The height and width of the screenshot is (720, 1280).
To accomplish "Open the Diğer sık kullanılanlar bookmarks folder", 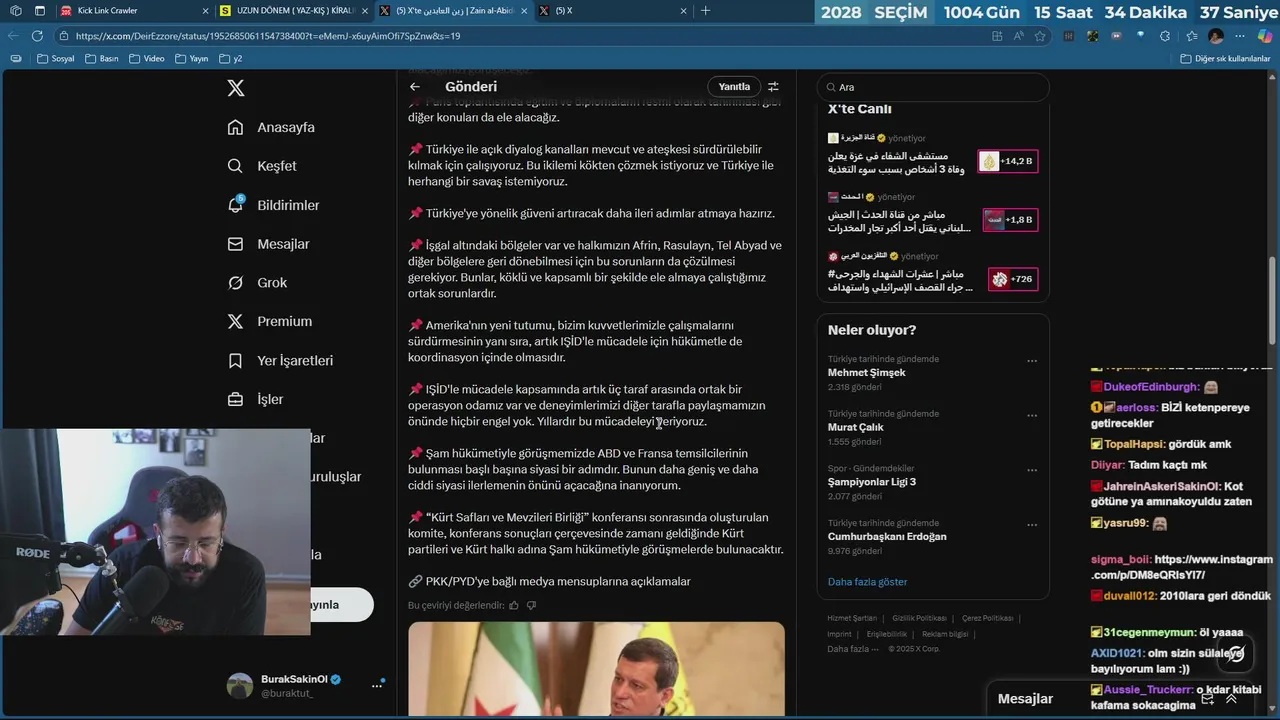I will coord(1224,58).
